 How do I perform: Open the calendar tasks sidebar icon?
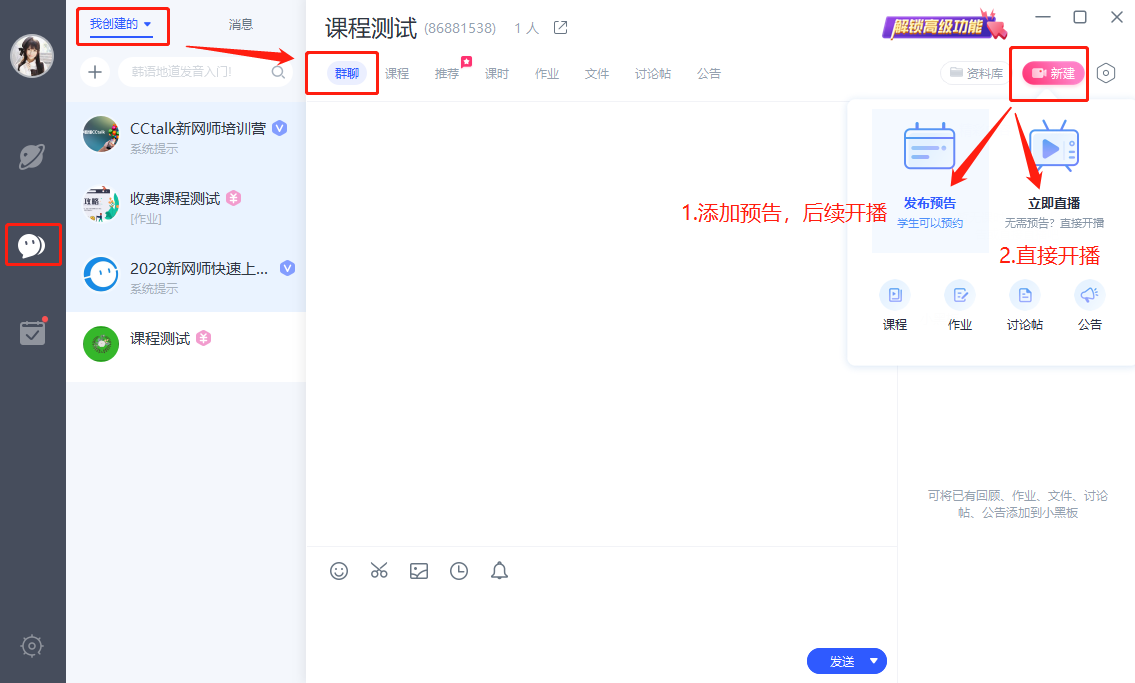tap(32, 332)
